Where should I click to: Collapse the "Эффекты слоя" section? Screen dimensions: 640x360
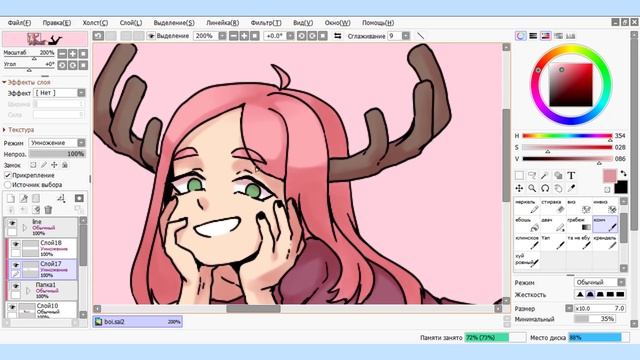point(4,82)
